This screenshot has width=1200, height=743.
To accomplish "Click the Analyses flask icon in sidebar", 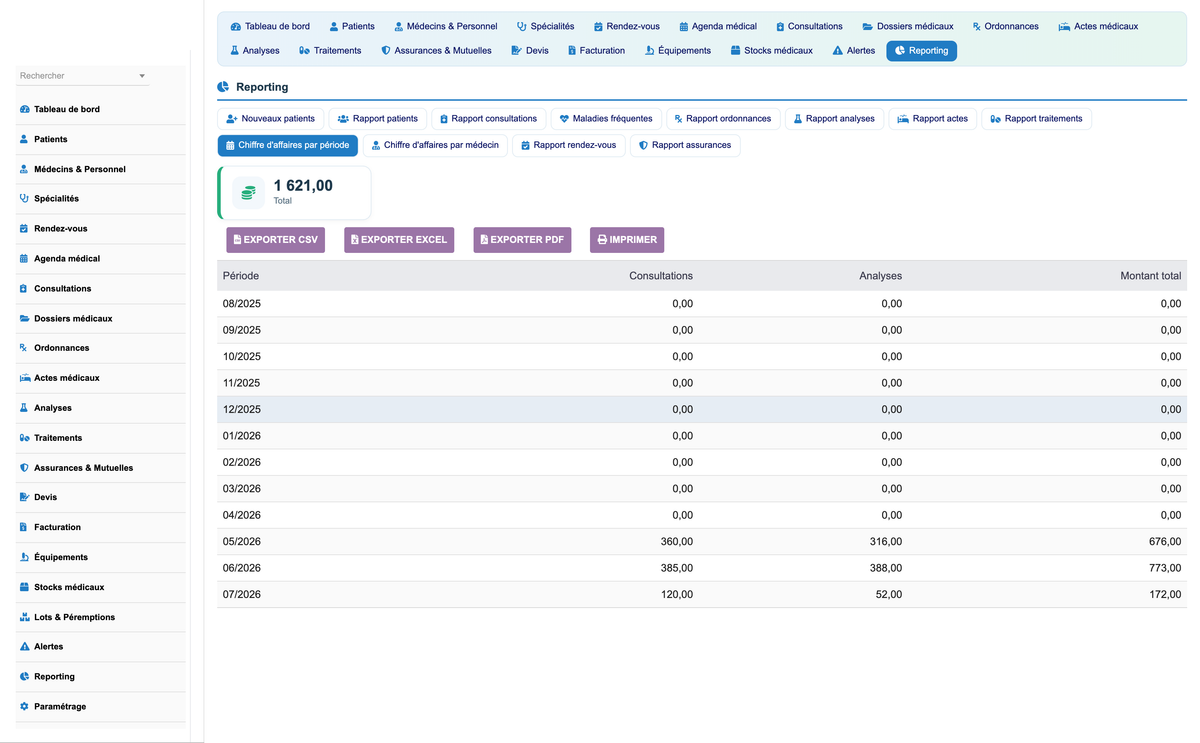I will click(x=24, y=408).
